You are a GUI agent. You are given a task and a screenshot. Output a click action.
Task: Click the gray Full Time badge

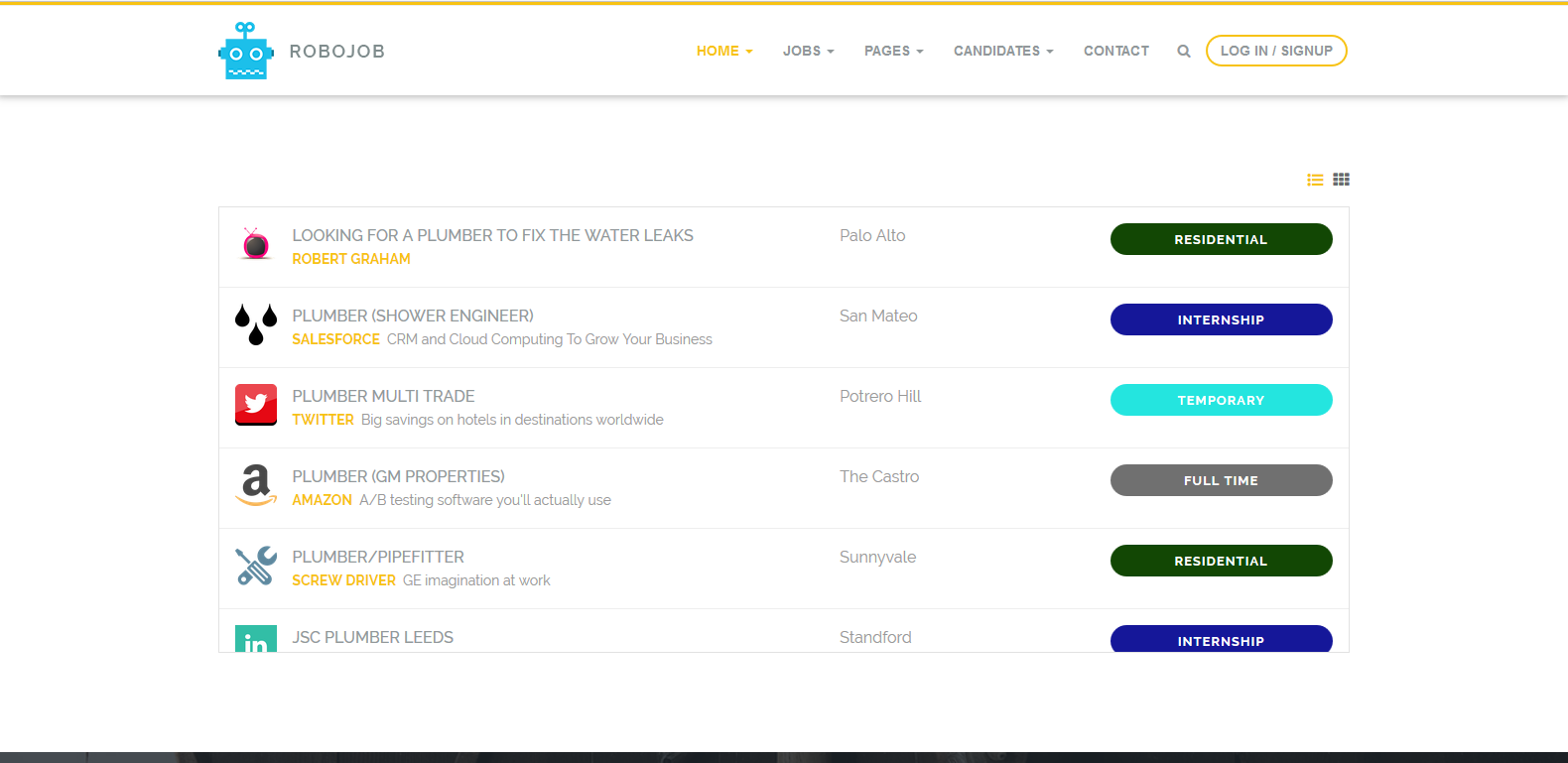pos(1221,480)
